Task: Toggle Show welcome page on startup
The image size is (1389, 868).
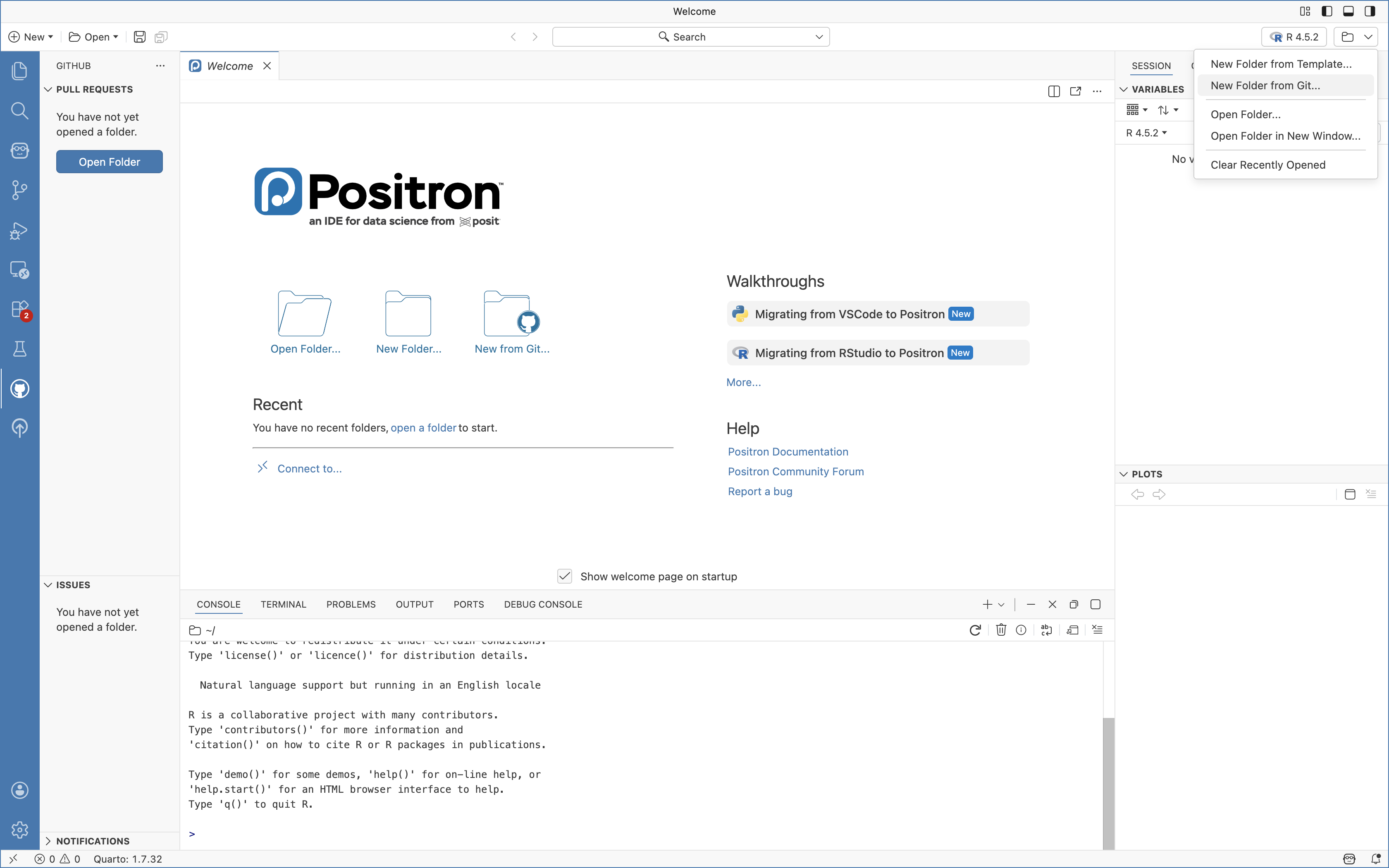Action: [x=565, y=576]
